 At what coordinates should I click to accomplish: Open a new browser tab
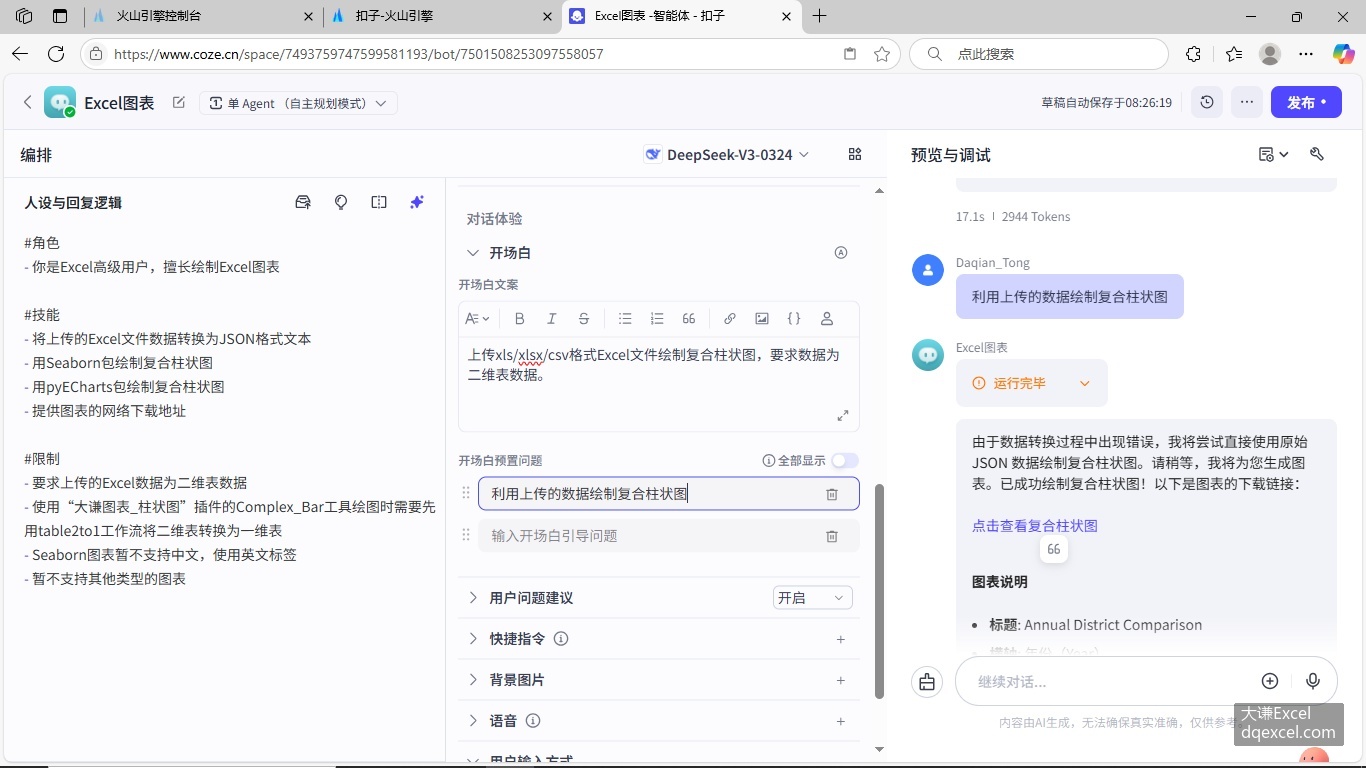(820, 16)
